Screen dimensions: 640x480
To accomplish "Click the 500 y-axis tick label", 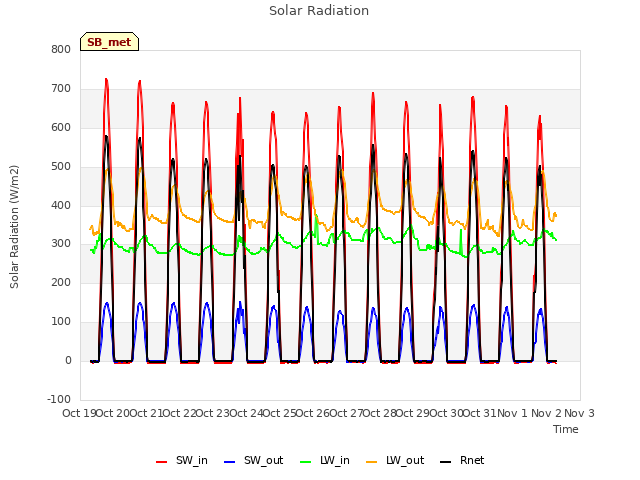I will [x=61, y=167].
